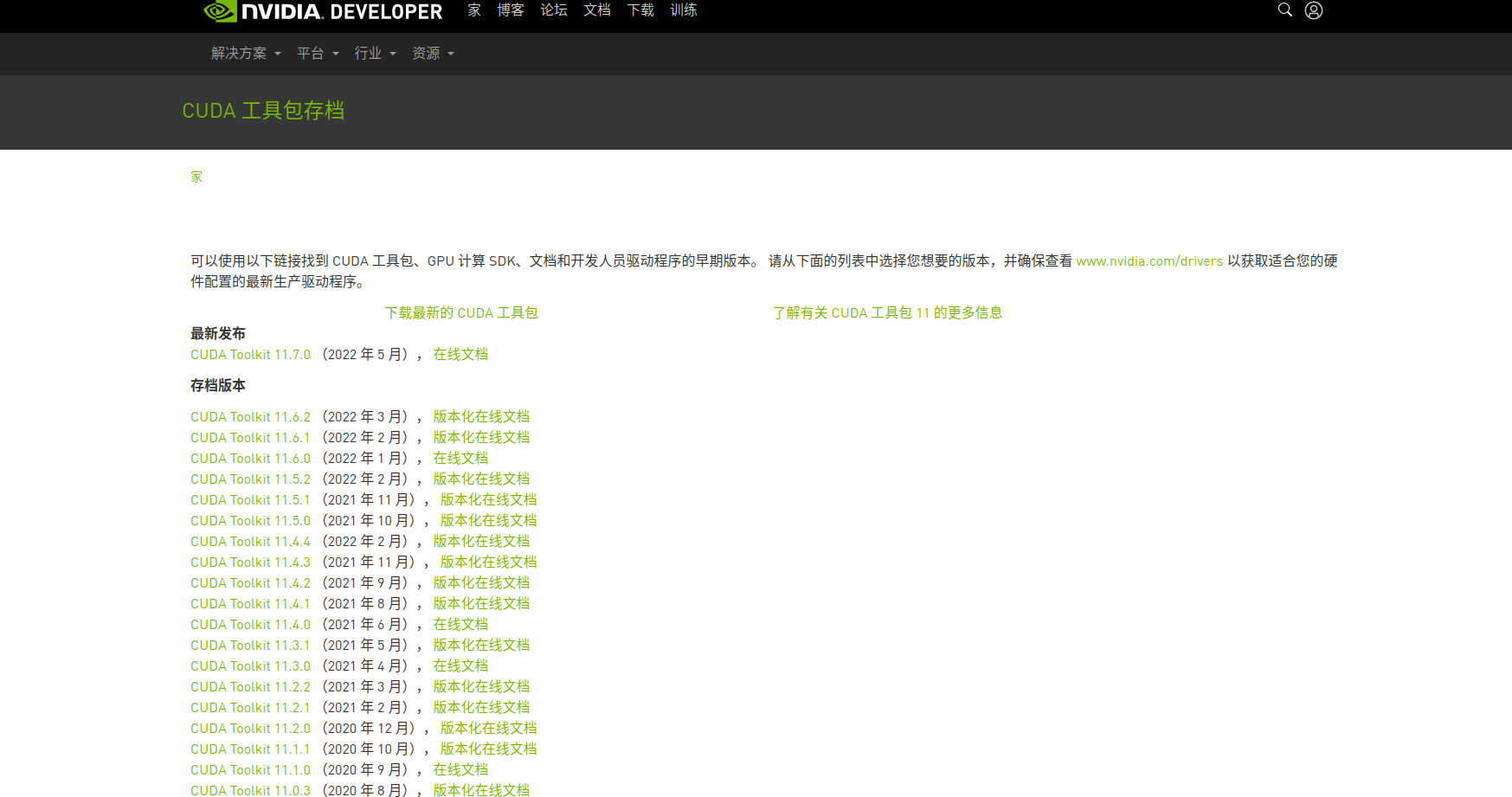Image resolution: width=1512 pixels, height=797 pixels.
Task: Go to 博客 from the navigation bar
Action: (x=511, y=10)
